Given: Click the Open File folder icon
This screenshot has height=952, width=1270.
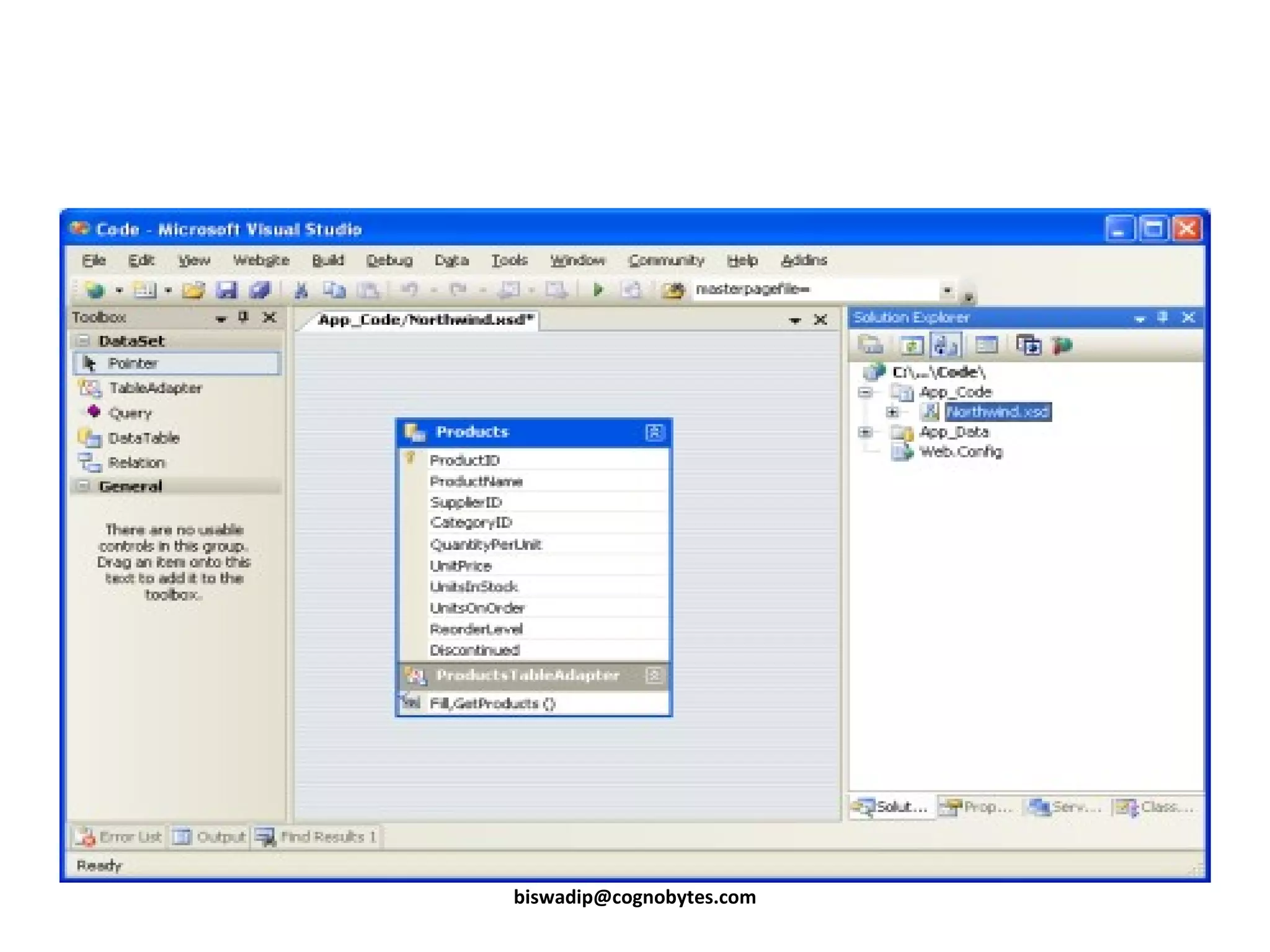Looking at the screenshot, I should coord(193,290).
